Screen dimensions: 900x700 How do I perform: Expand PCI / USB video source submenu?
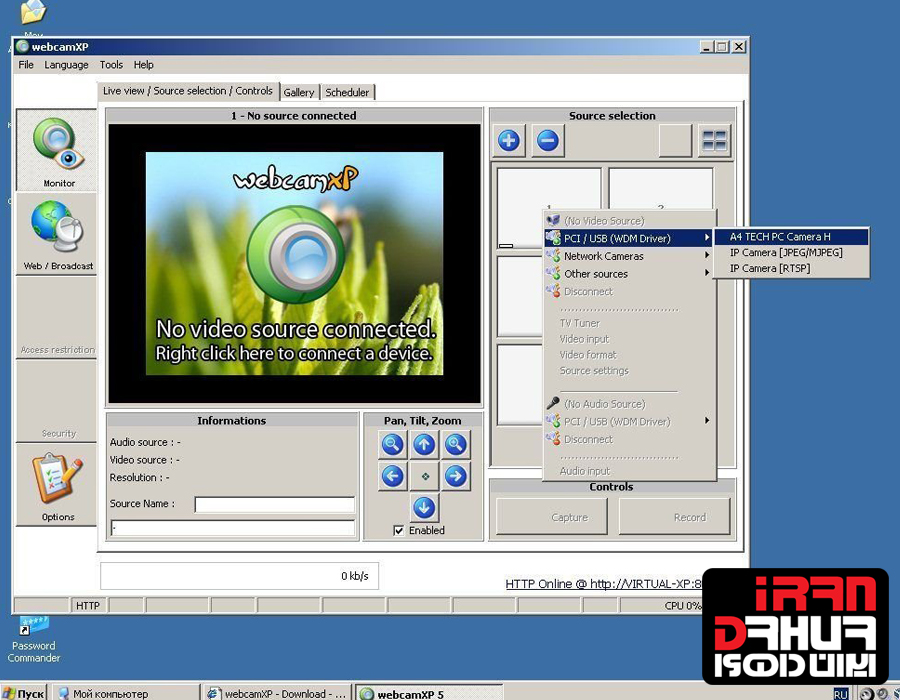coord(630,238)
